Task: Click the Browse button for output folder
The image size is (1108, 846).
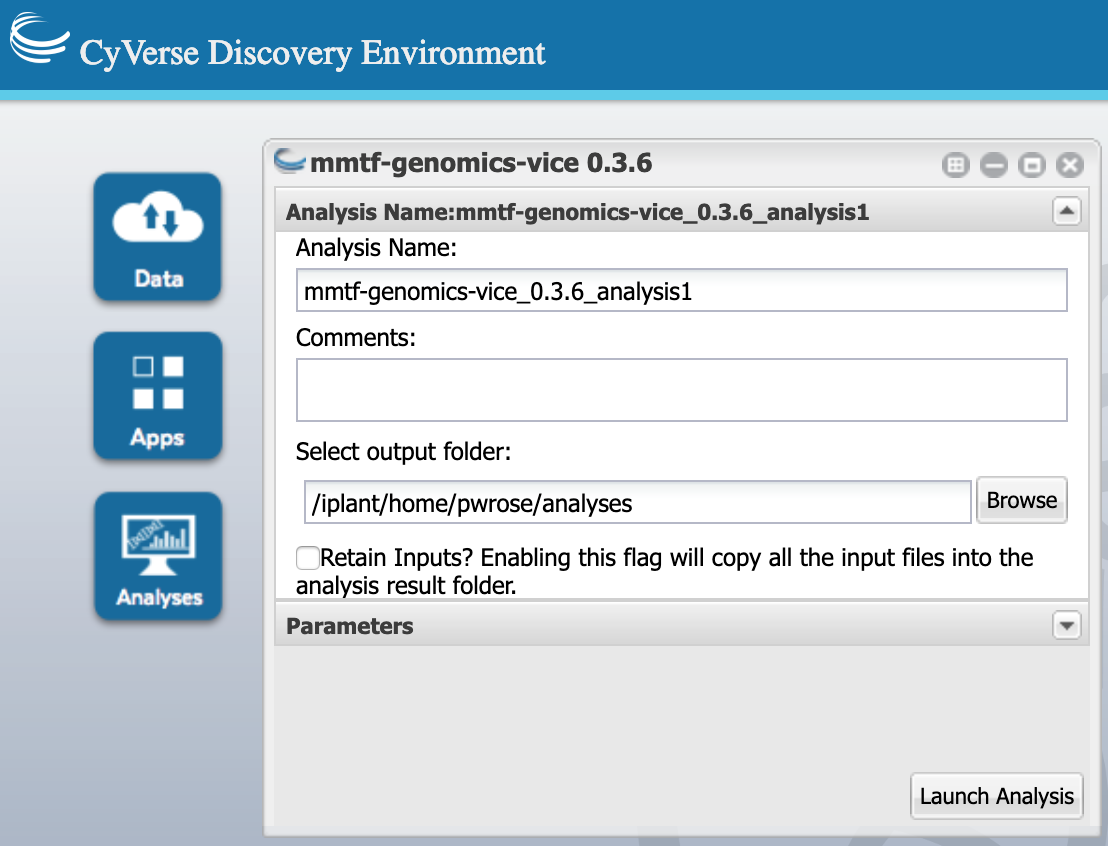Action: (1021, 500)
